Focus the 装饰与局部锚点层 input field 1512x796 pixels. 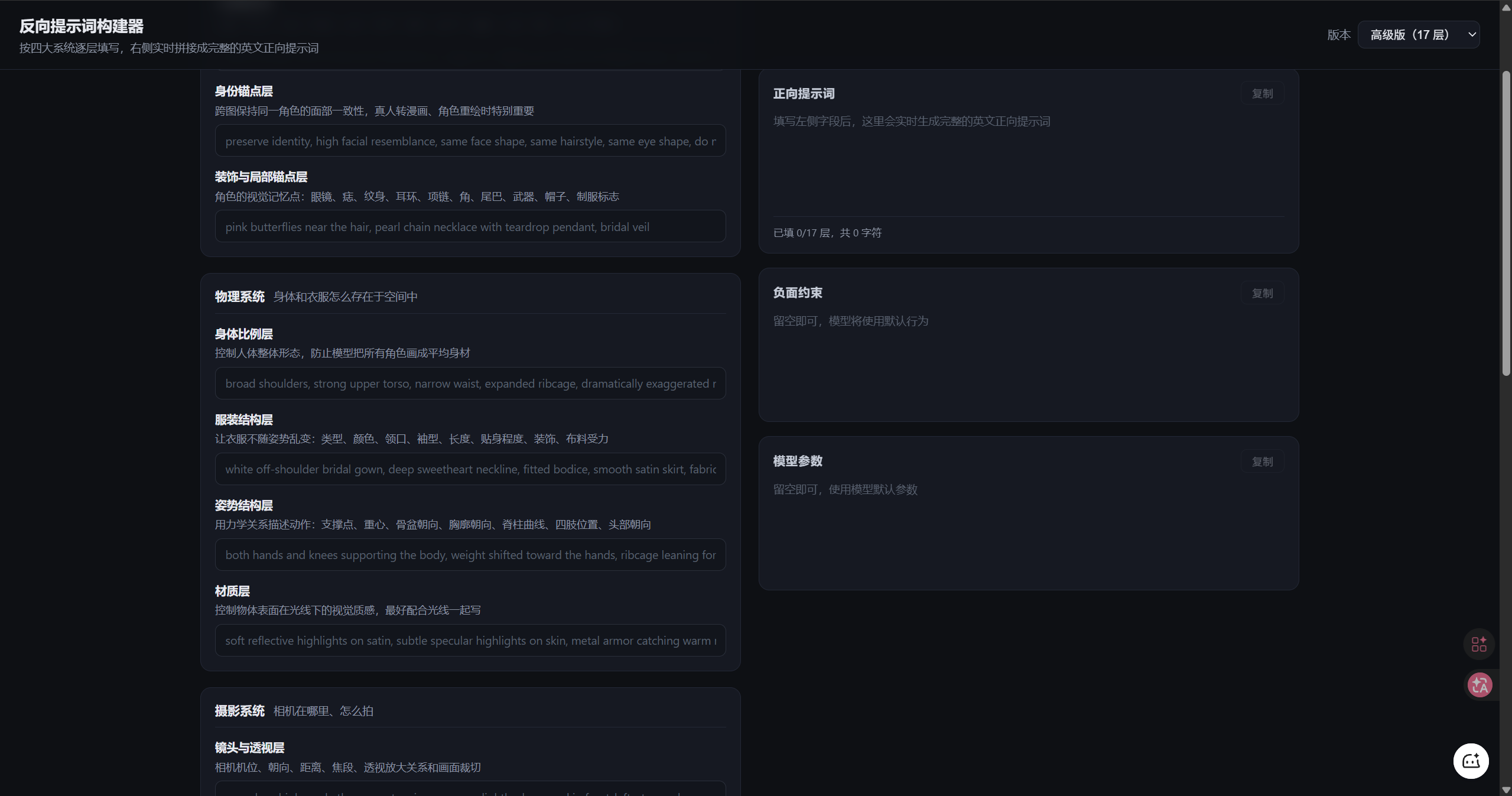coord(470,226)
